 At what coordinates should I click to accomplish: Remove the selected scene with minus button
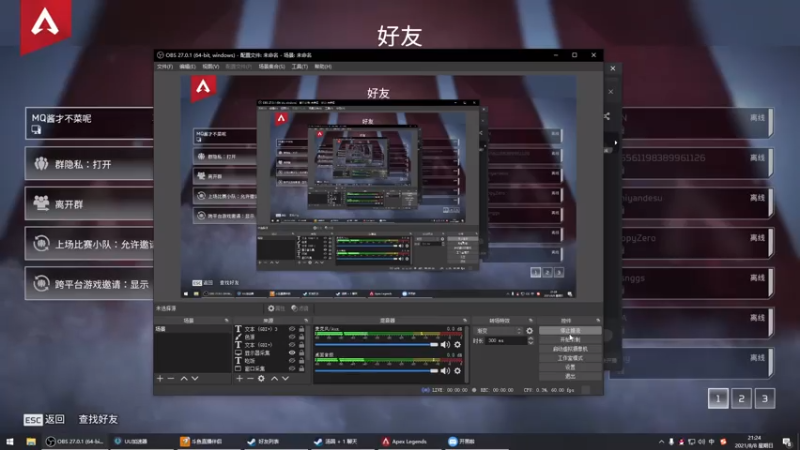[171, 379]
